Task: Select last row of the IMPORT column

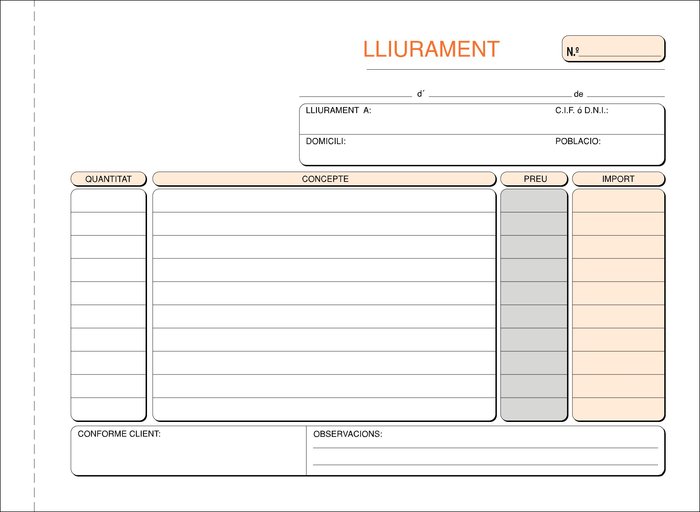Action: (618, 409)
